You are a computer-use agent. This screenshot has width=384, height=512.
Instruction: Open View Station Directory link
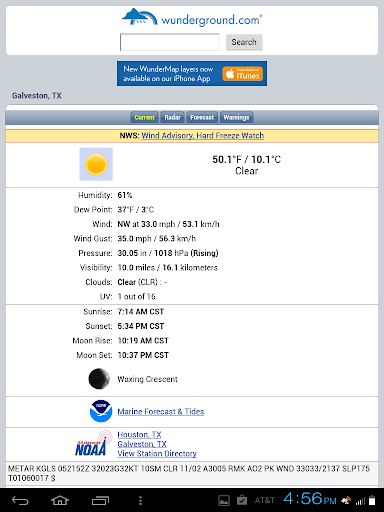pyautogui.click(x=157, y=454)
